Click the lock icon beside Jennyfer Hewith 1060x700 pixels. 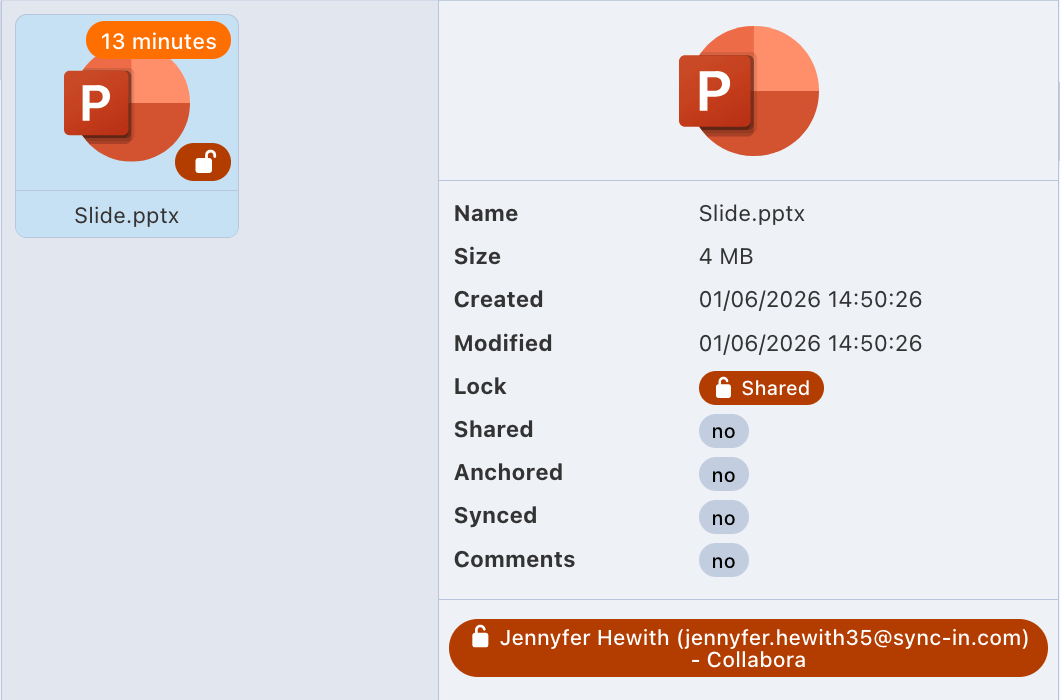480,637
